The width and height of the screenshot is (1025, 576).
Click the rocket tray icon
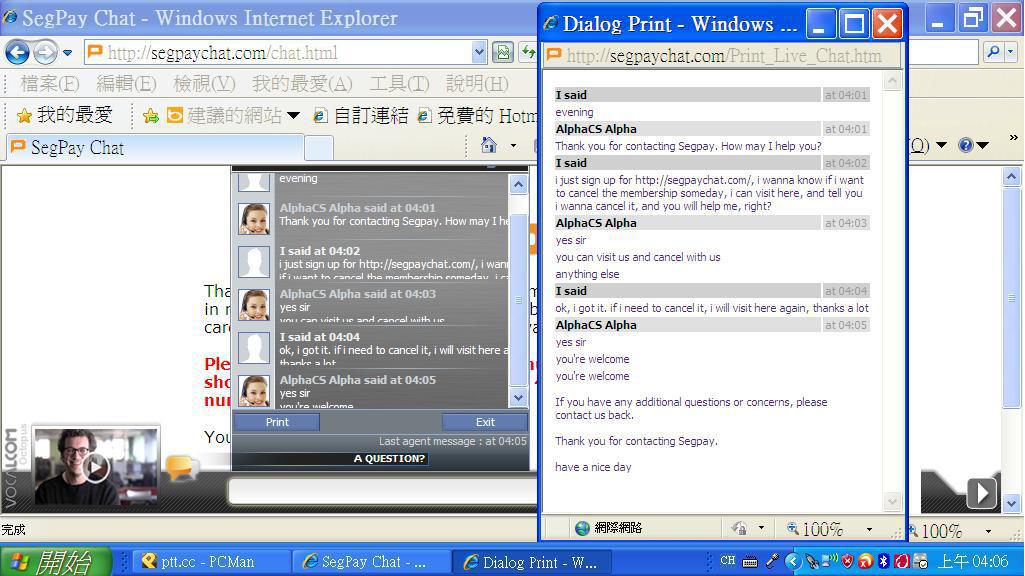point(812,561)
